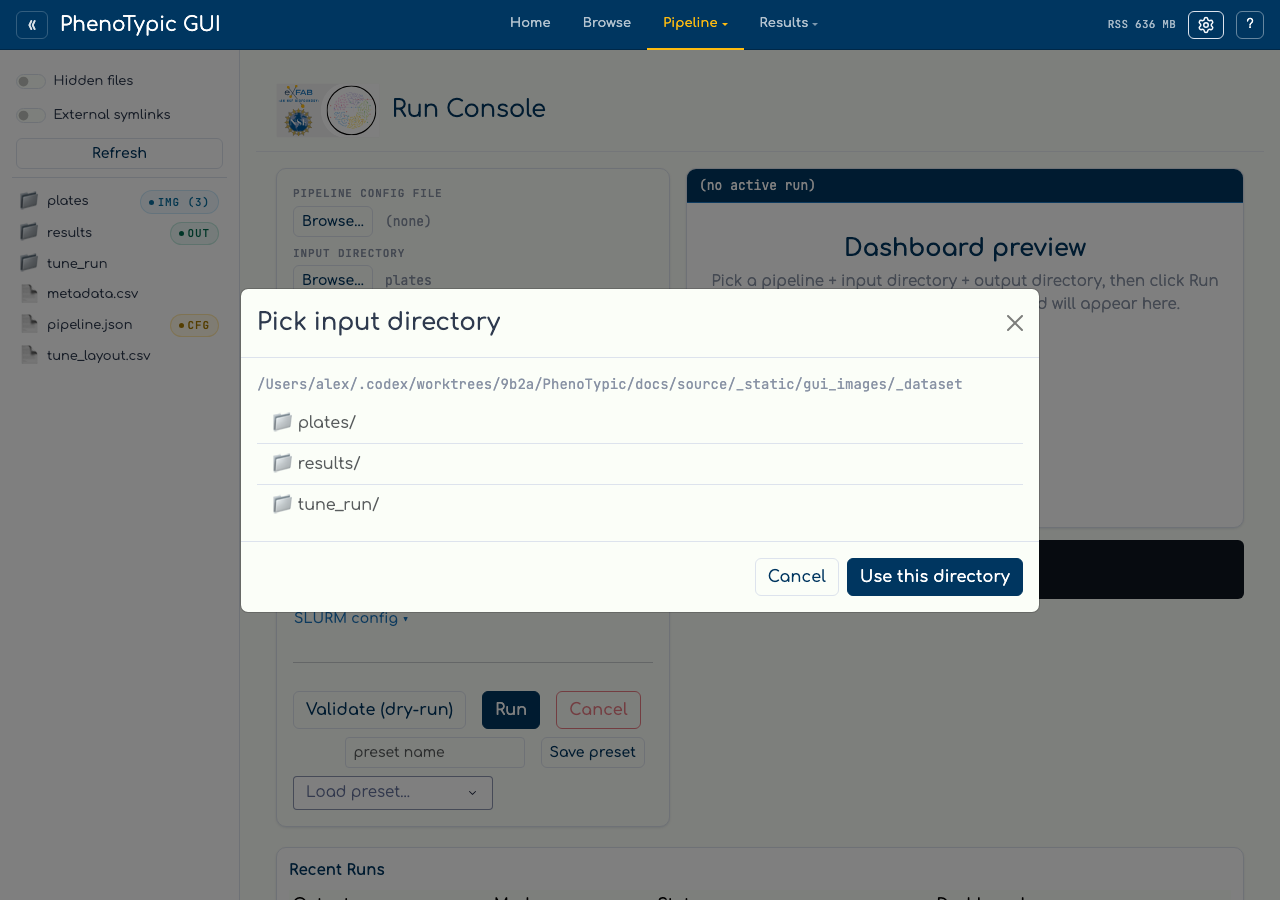This screenshot has width=1280, height=900.
Task: Click the IMG (3) badge
Action: (x=179, y=202)
